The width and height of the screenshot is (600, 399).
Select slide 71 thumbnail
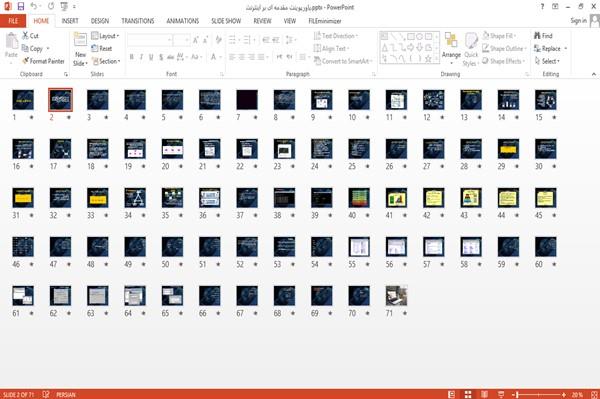pos(396,296)
